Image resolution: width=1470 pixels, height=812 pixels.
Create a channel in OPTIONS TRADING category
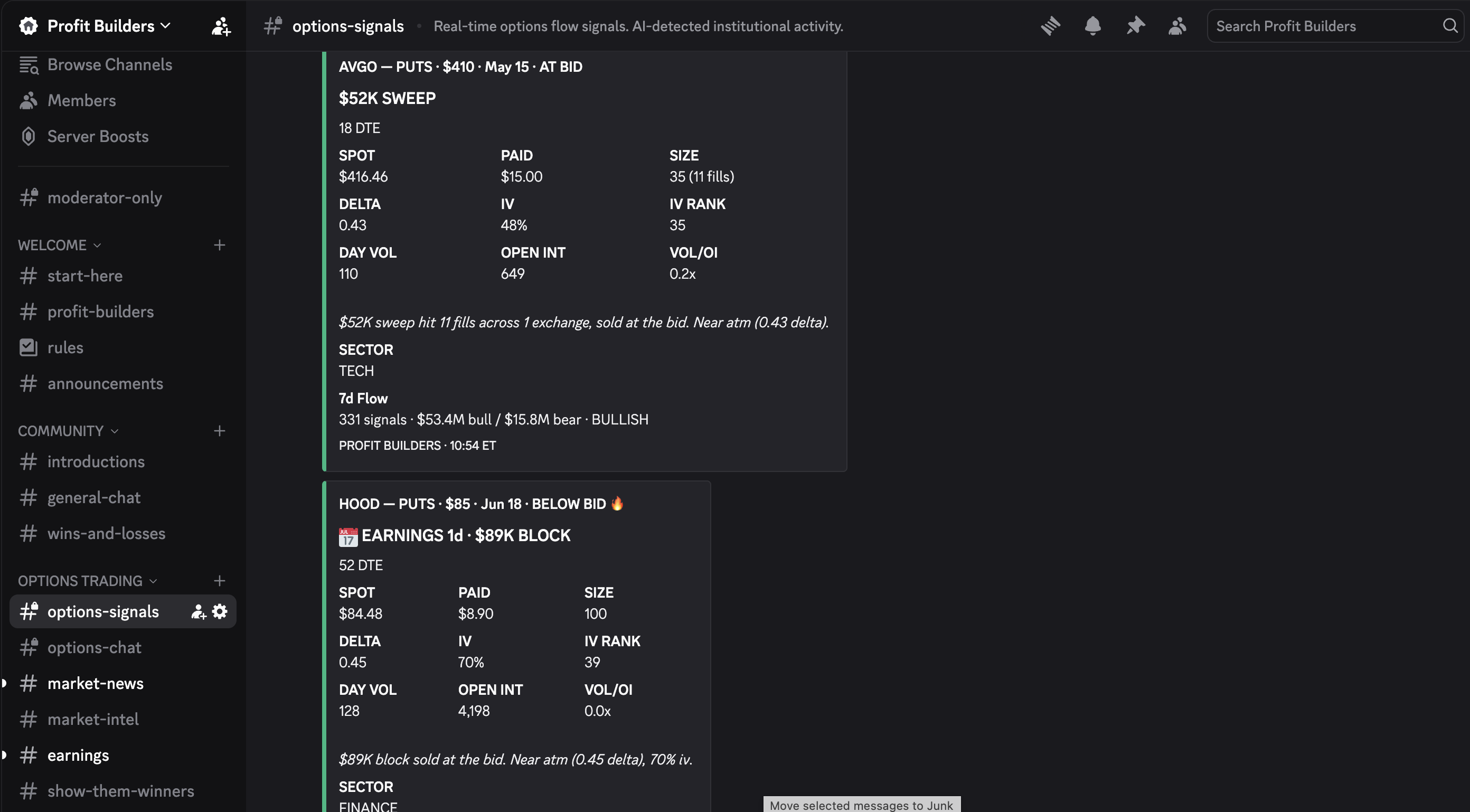pos(219,581)
